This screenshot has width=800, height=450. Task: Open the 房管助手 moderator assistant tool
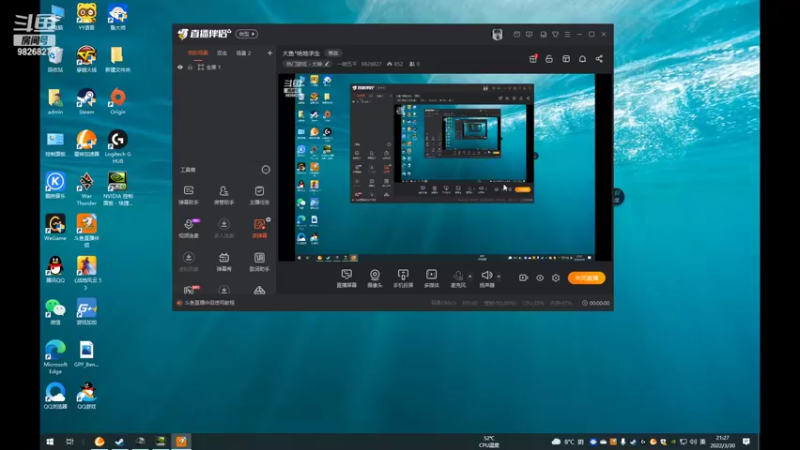pyautogui.click(x=223, y=195)
